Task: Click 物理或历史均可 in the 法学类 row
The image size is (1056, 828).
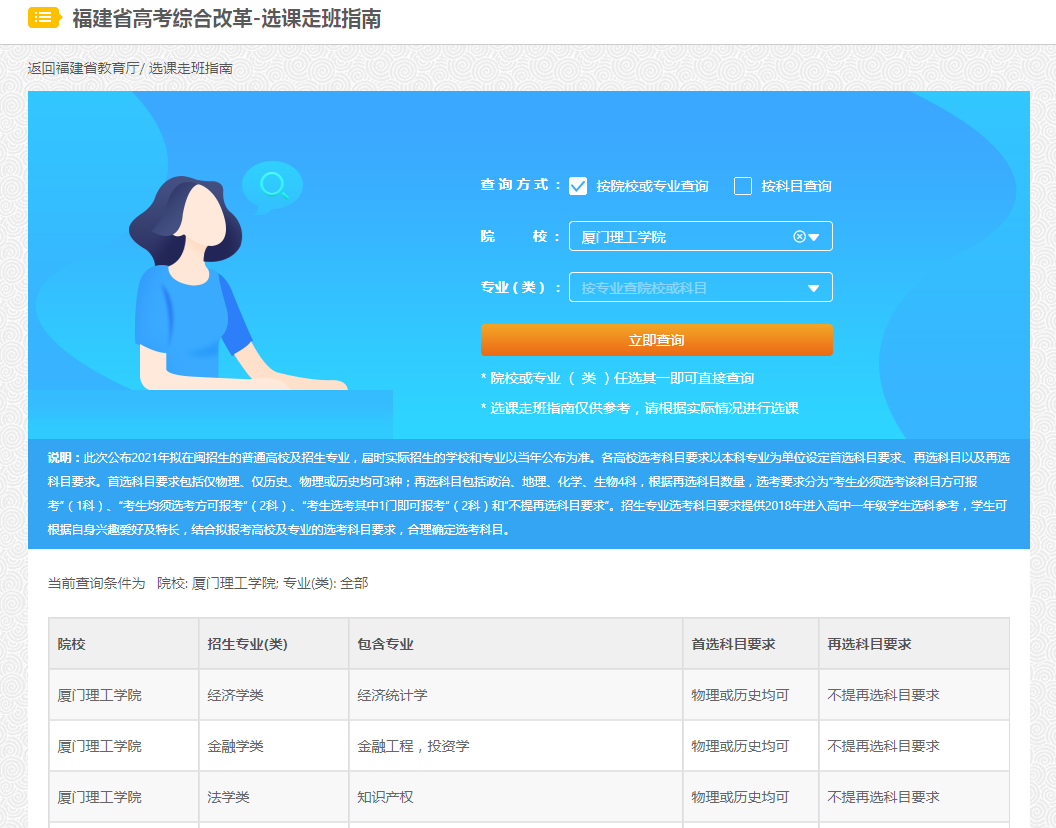Action: pyautogui.click(x=740, y=797)
